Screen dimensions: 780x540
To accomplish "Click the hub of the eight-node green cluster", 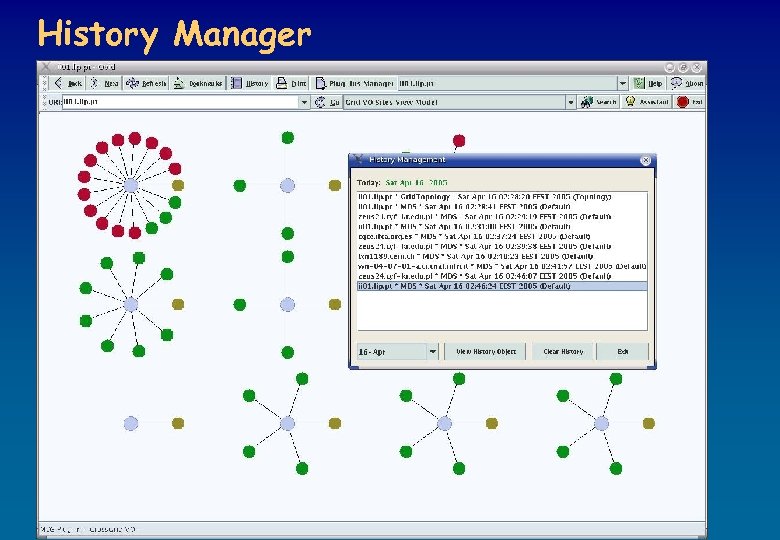I will point(131,304).
